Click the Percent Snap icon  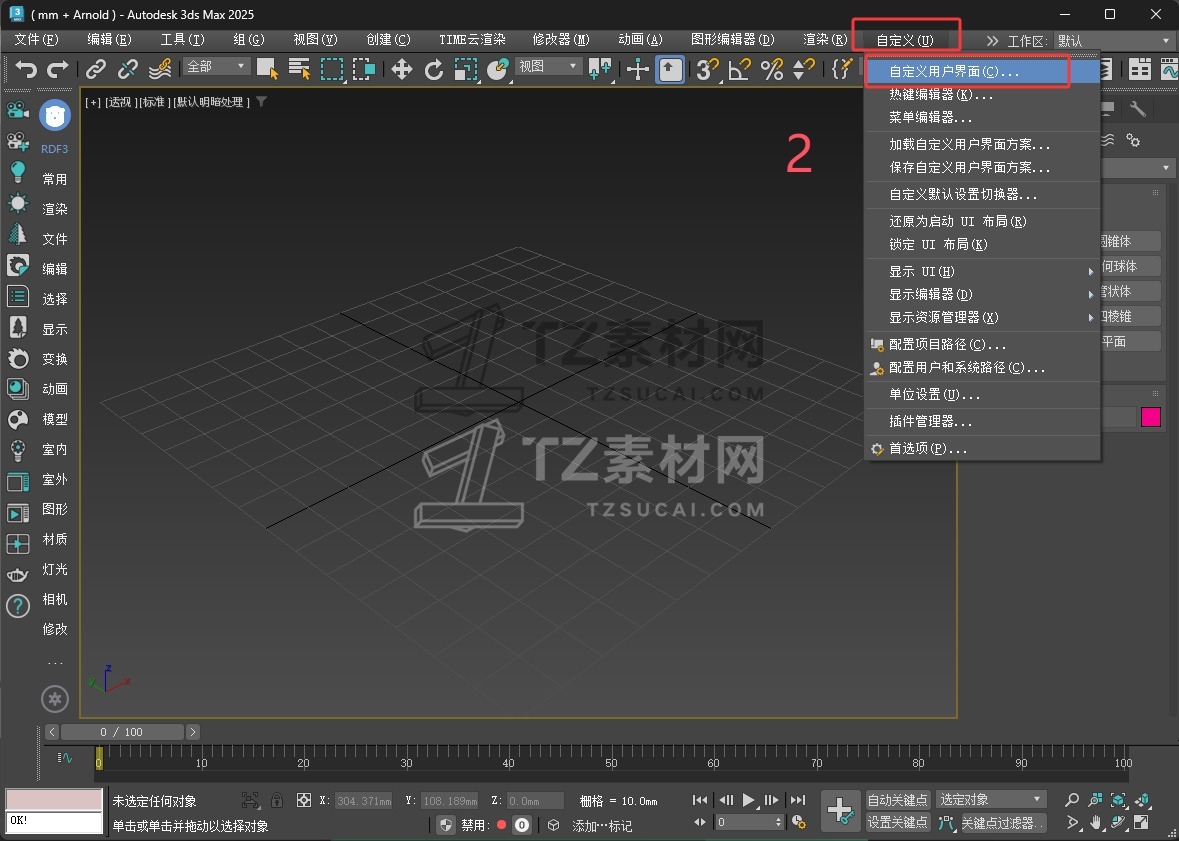771,69
